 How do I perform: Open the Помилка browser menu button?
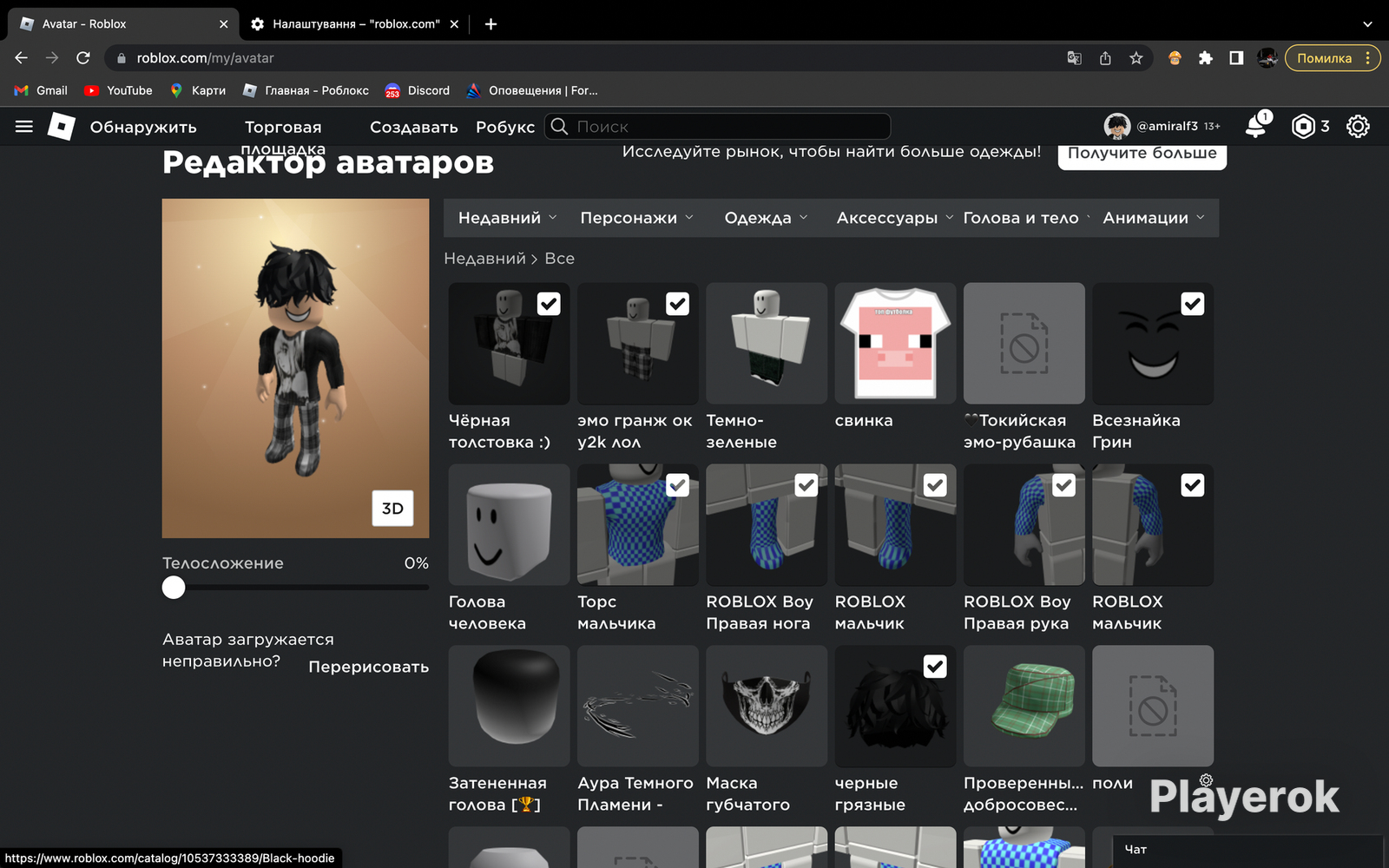pyautogui.click(x=1333, y=58)
